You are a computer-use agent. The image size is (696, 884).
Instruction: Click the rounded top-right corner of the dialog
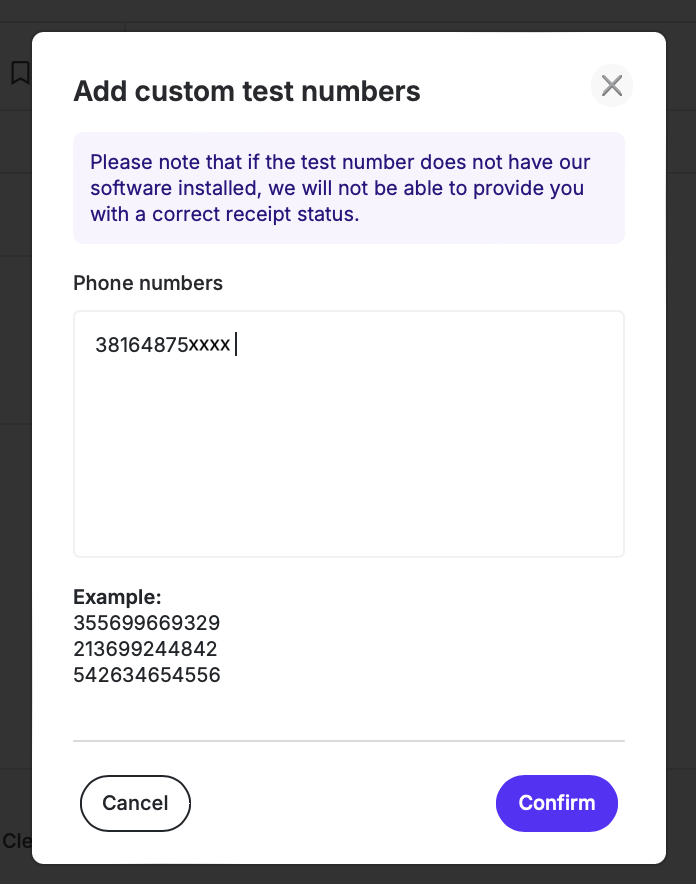click(x=655, y=40)
